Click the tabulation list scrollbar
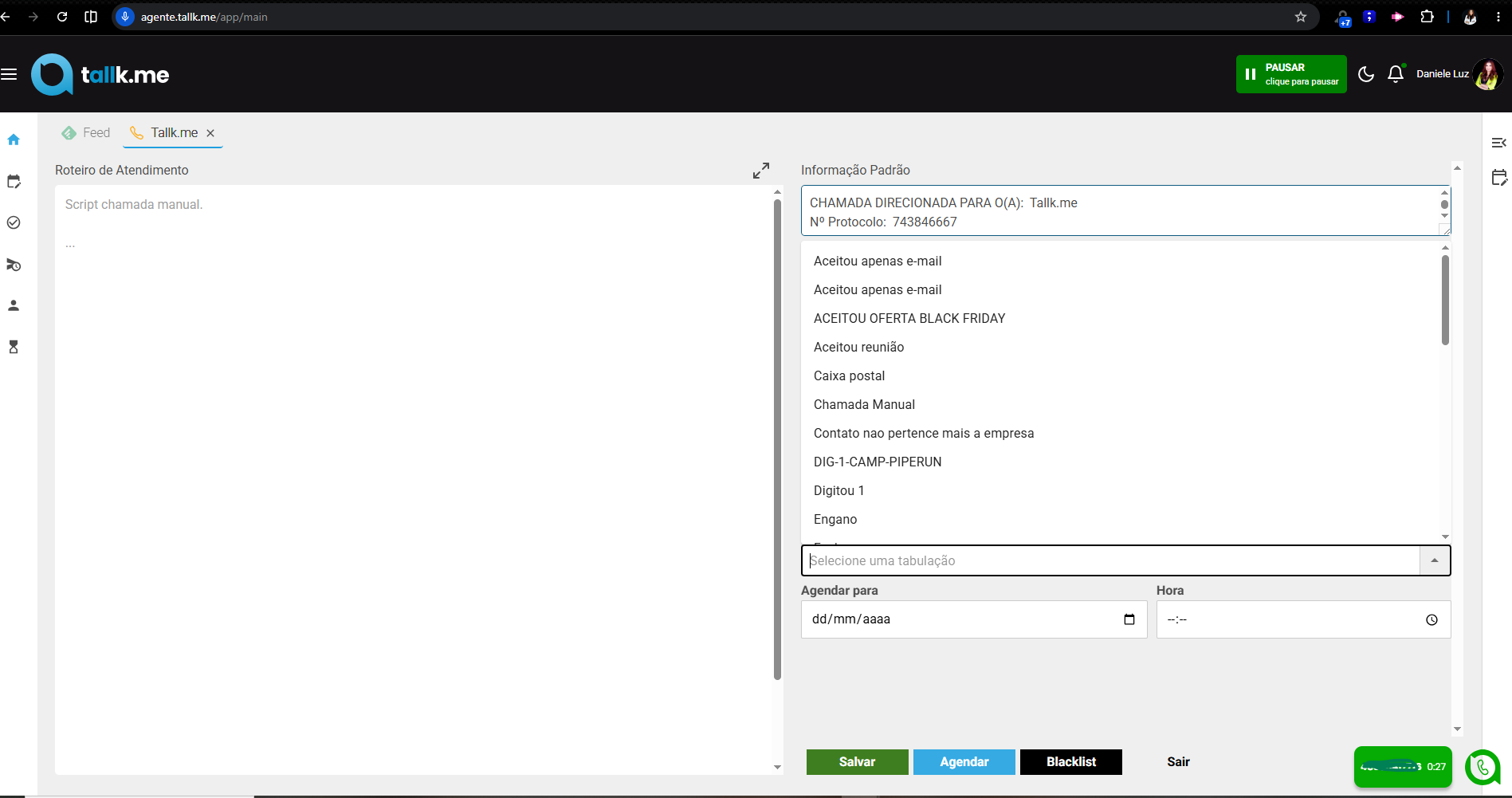Image resolution: width=1512 pixels, height=798 pixels. (x=1445, y=301)
